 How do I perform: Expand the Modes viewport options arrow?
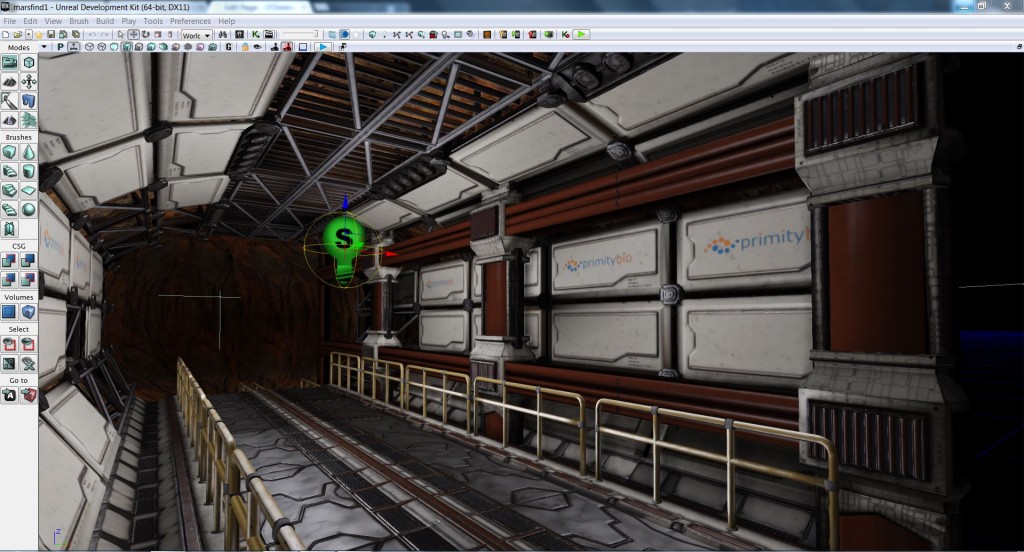(43, 47)
